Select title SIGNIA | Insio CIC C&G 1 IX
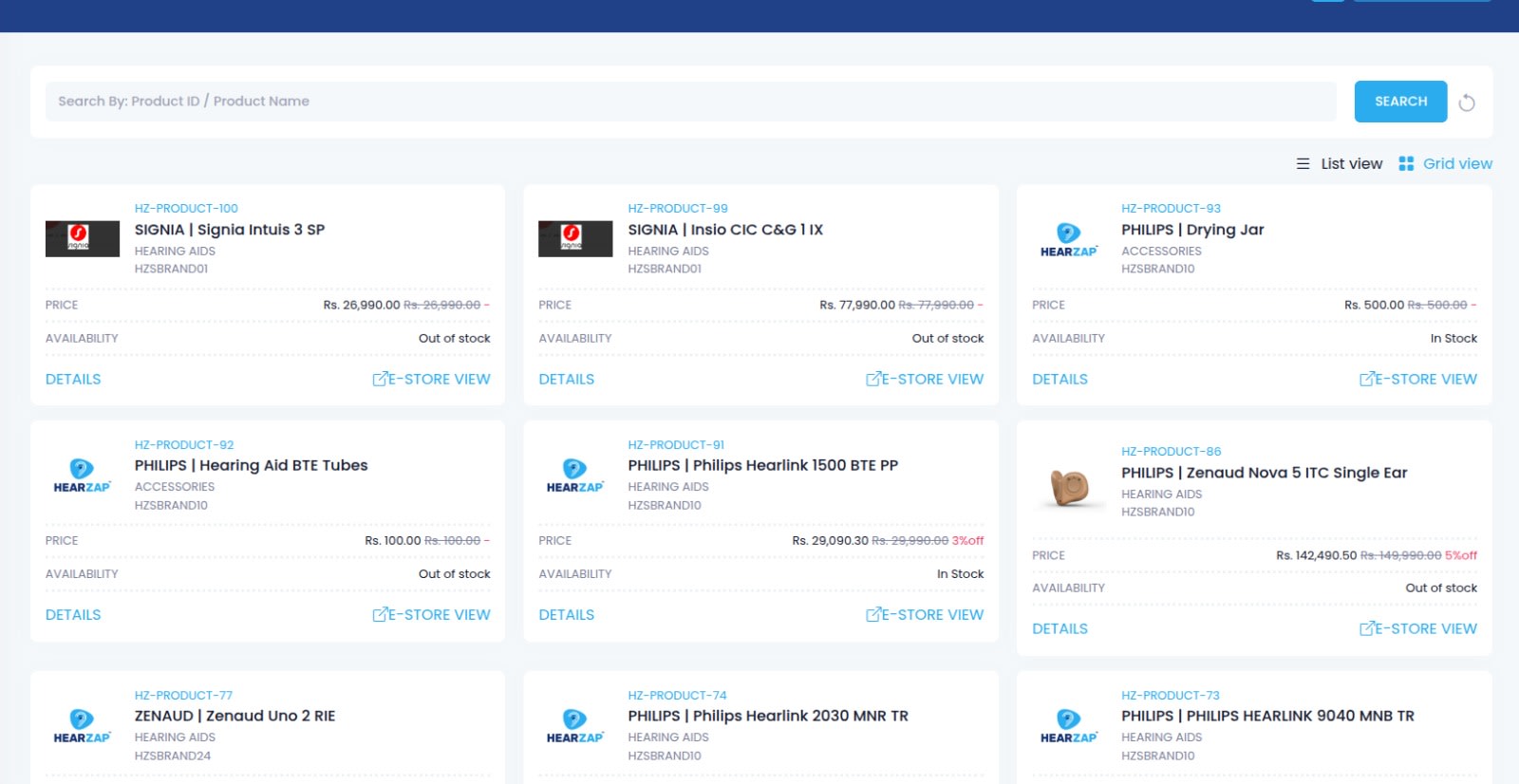This screenshot has height=784, width=1519. 725,230
